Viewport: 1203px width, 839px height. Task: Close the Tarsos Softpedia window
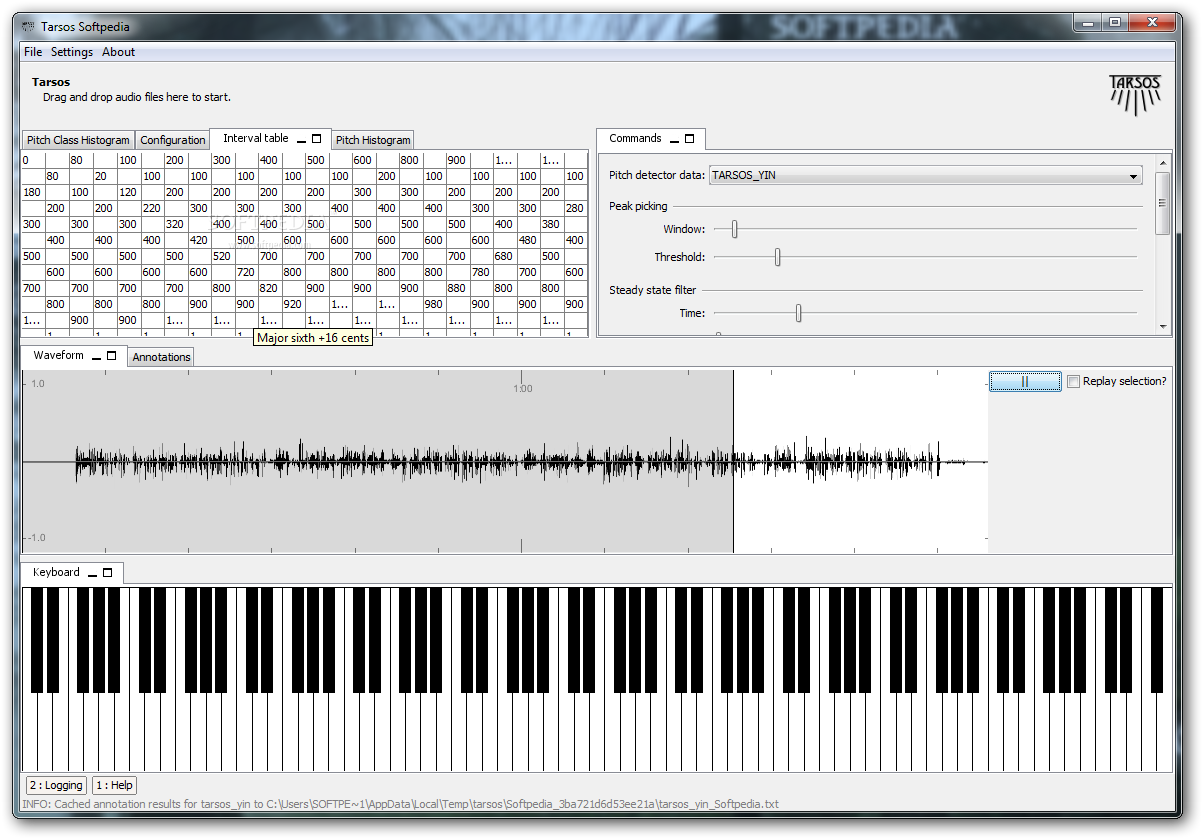coord(1152,22)
